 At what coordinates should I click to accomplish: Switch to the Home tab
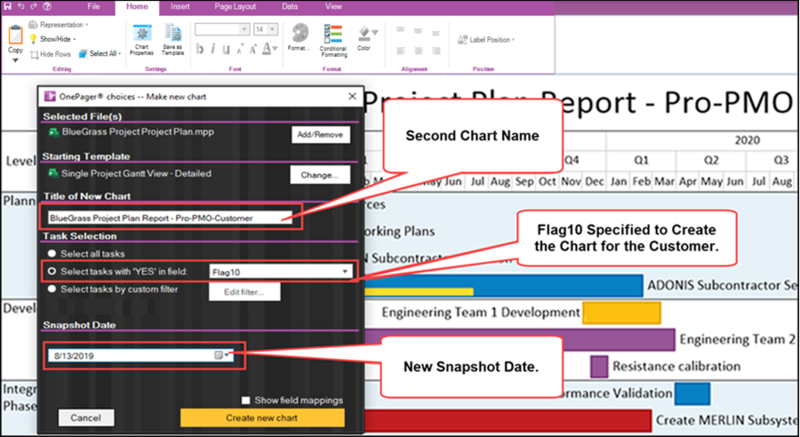[x=137, y=7]
